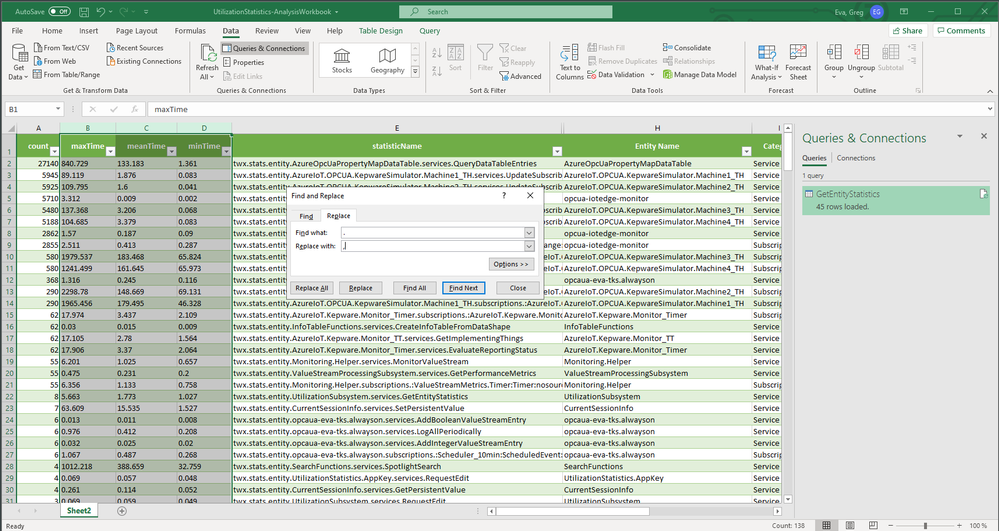Screen dimensions: 999x531
Task: Select the Stocks data type
Action: [x=341, y=61]
